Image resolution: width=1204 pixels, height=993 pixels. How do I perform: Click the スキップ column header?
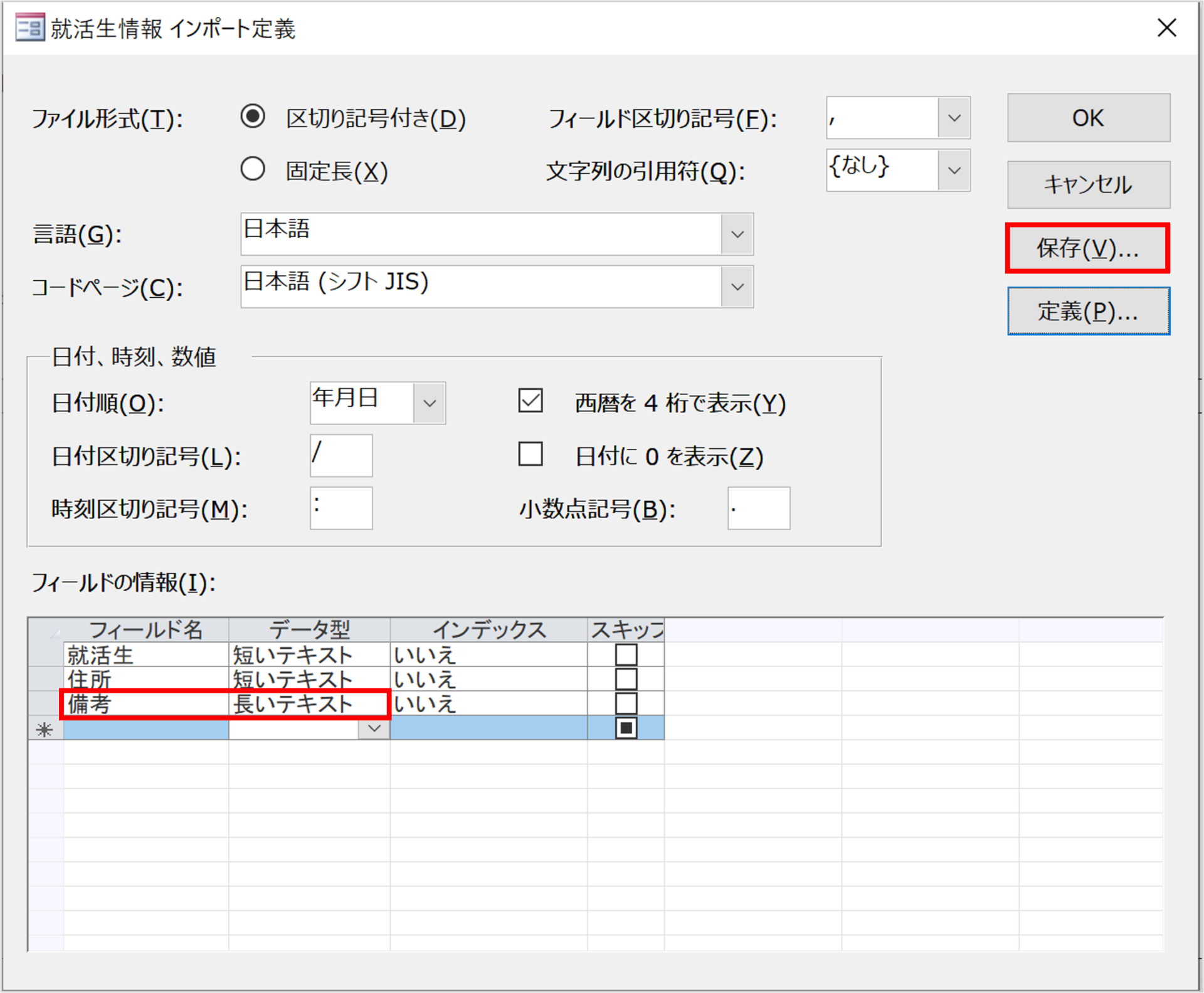point(626,629)
